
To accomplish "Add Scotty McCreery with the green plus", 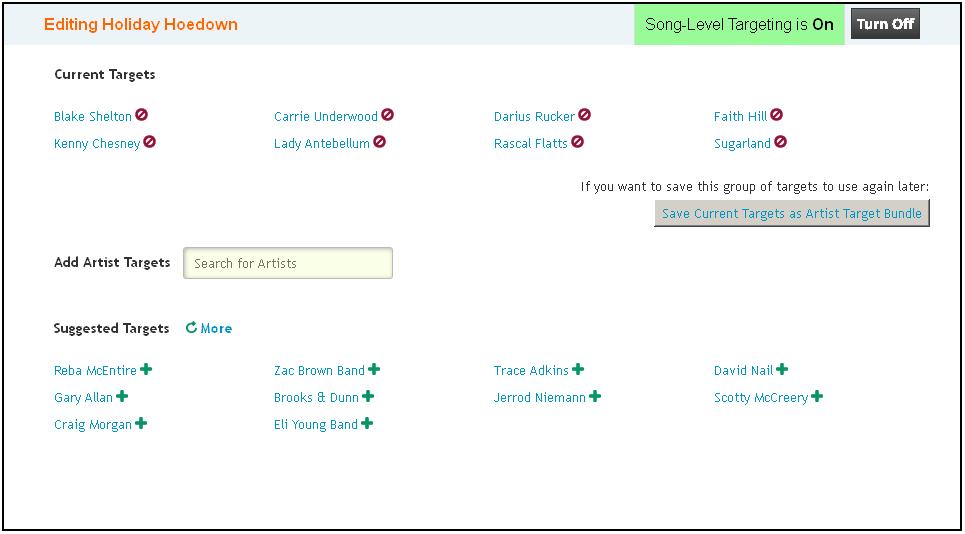I will point(817,396).
